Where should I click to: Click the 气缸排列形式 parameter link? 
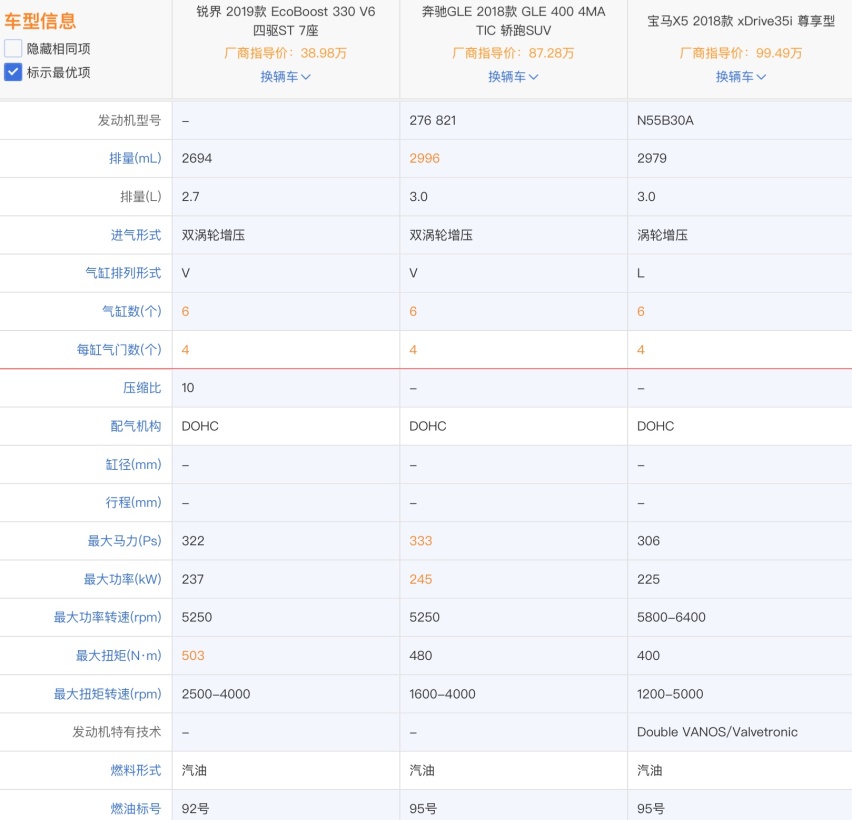pyautogui.click(x=123, y=273)
